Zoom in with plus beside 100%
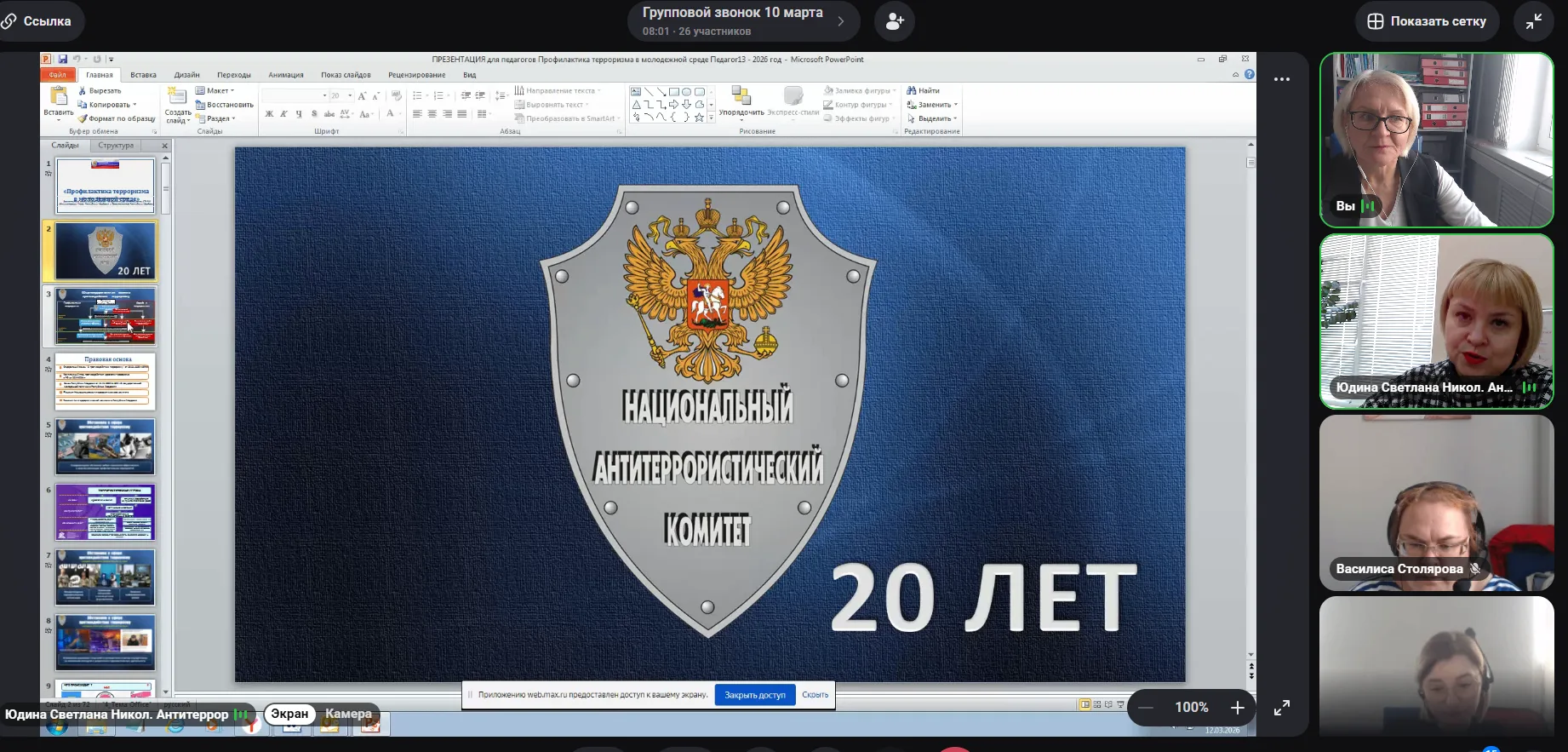 pyautogui.click(x=1238, y=708)
